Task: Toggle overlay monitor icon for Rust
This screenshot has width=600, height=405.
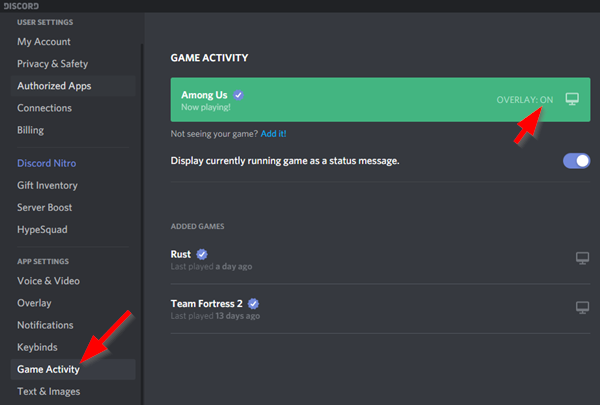Action: 582,258
